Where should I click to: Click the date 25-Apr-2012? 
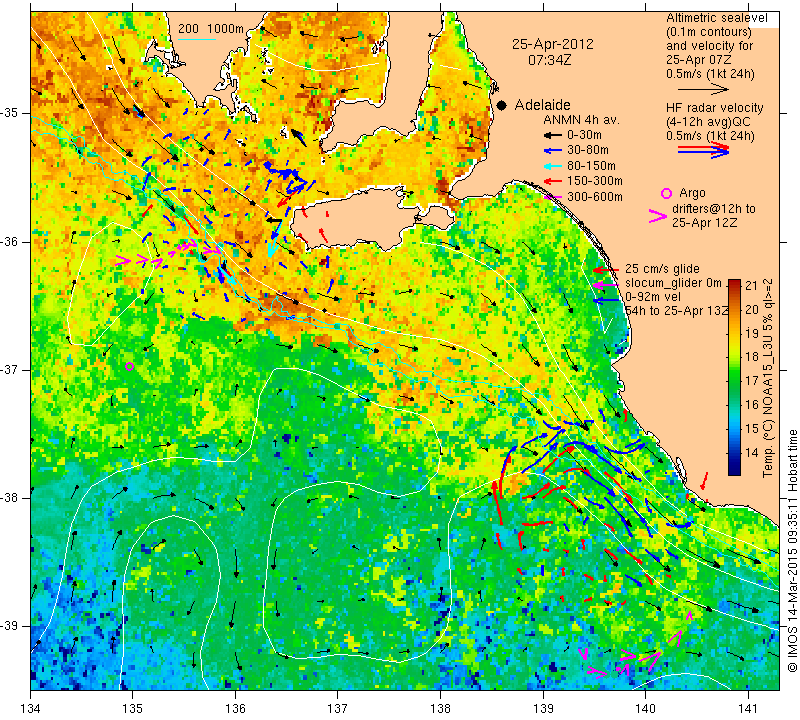coord(553,44)
